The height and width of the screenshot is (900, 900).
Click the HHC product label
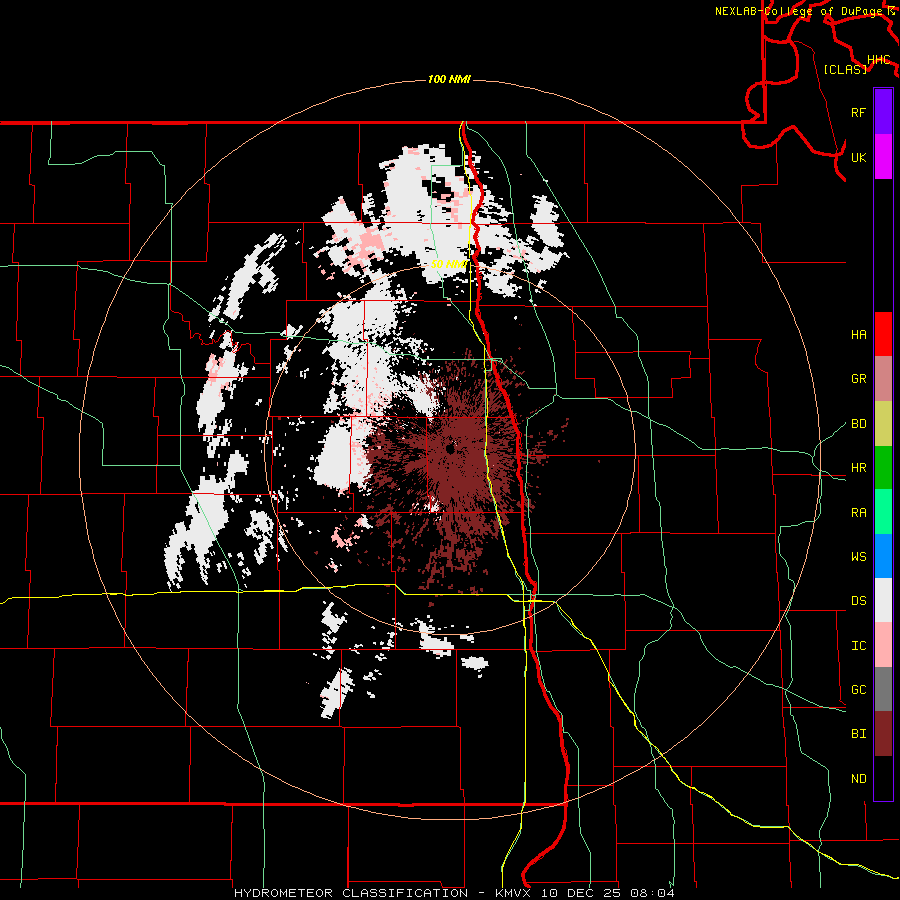[879, 60]
